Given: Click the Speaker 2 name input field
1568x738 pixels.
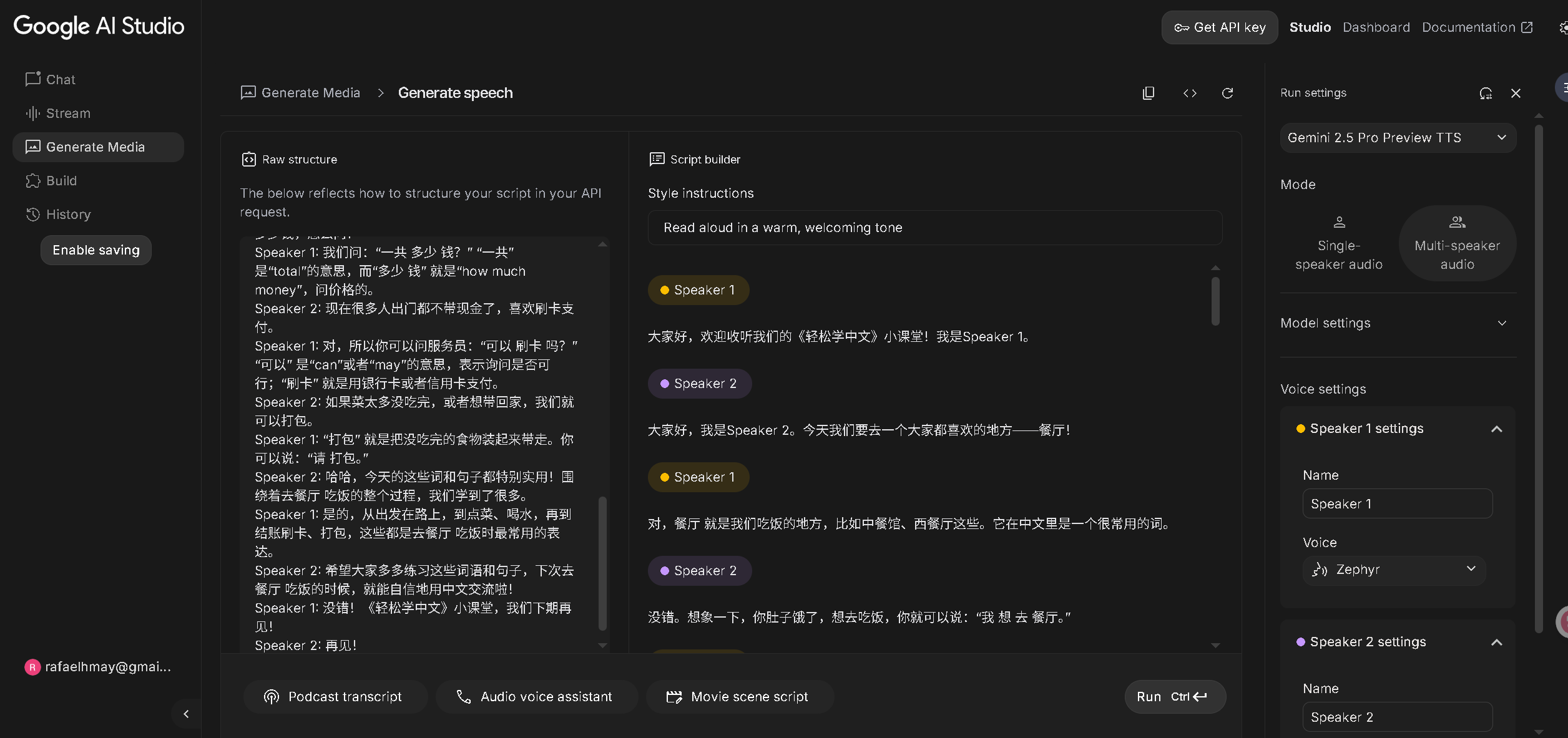Looking at the screenshot, I should click(x=1397, y=717).
